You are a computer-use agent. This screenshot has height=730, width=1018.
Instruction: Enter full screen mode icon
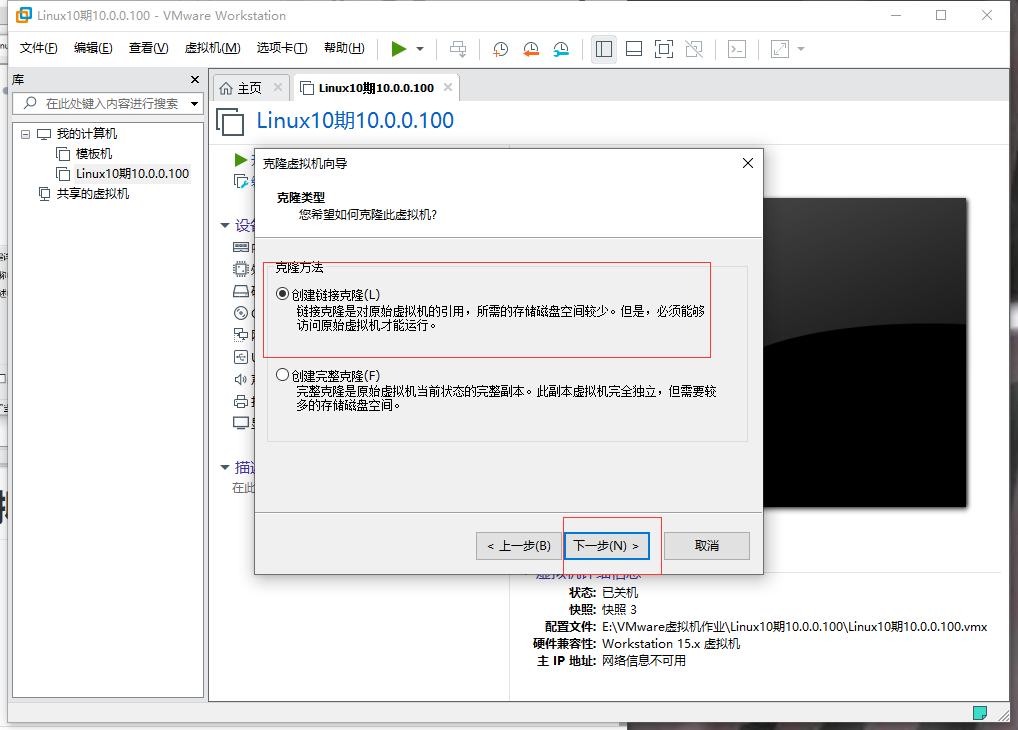click(664, 49)
